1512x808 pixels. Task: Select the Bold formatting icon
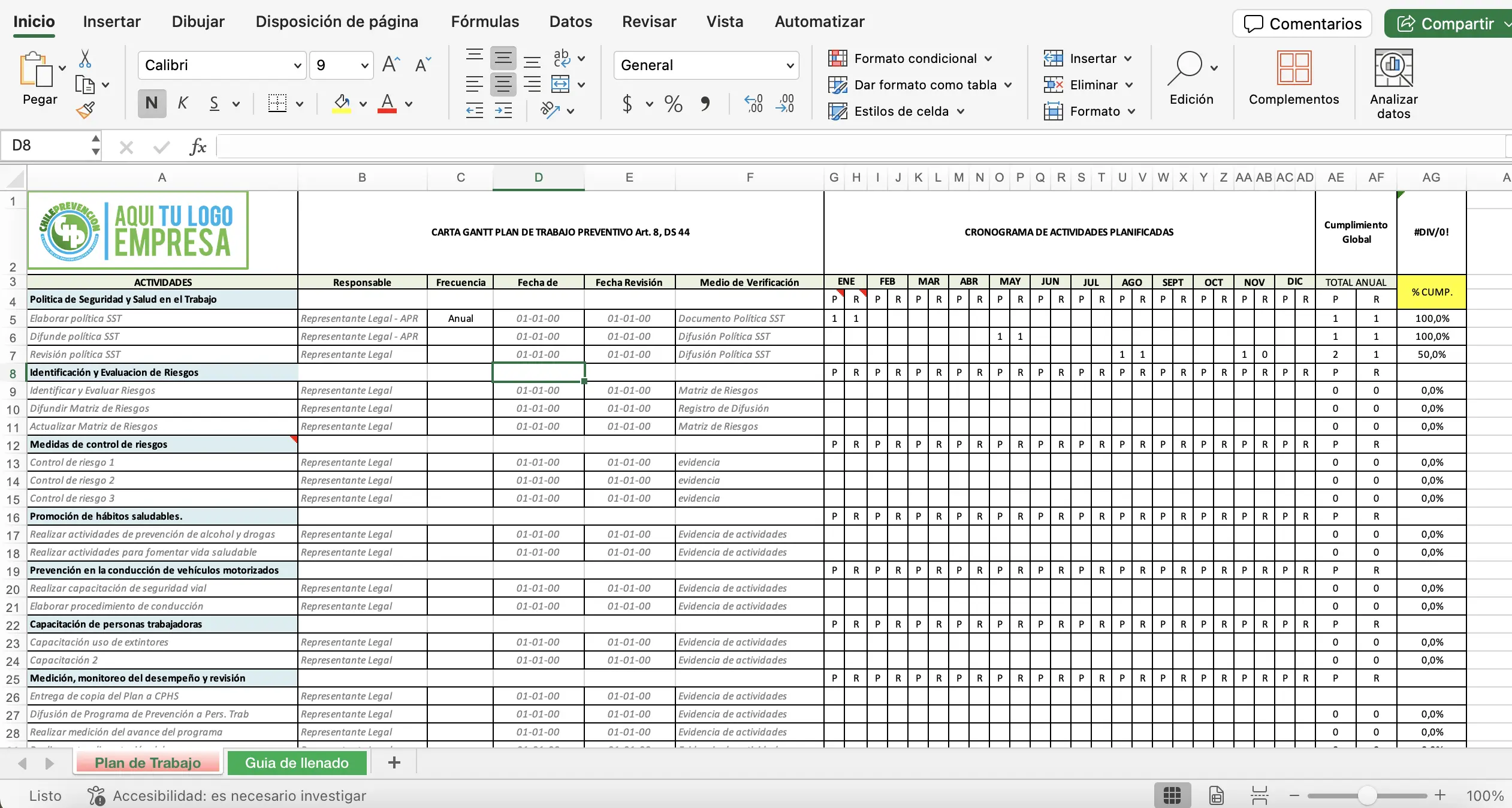pyautogui.click(x=151, y=102)
